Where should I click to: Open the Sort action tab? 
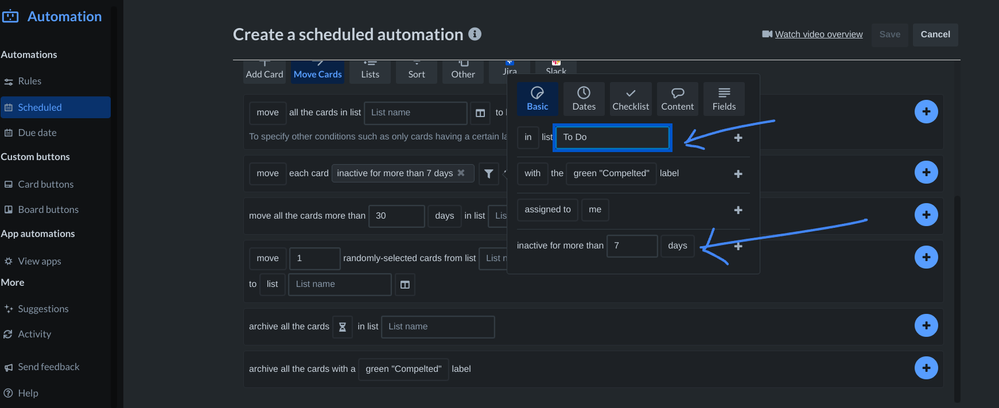point(416,72)
